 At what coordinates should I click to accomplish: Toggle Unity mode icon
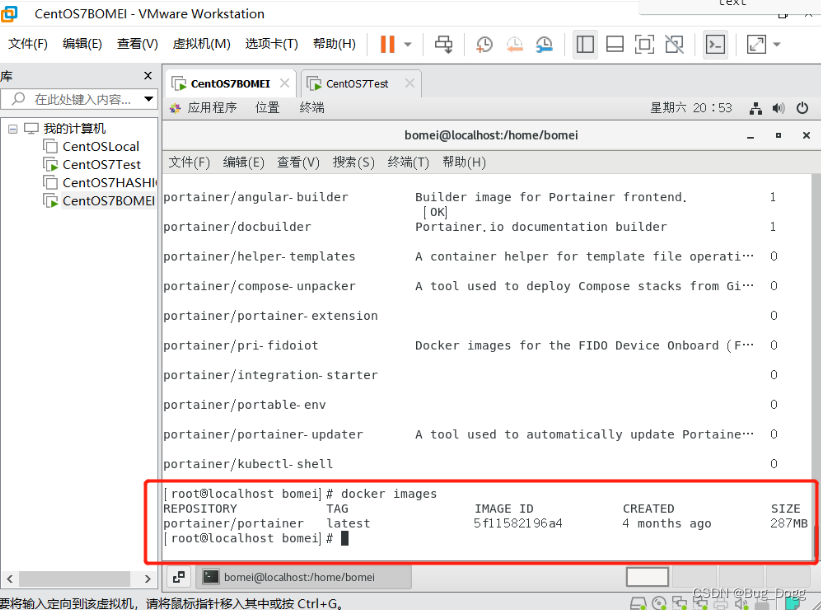coord(674,45)
